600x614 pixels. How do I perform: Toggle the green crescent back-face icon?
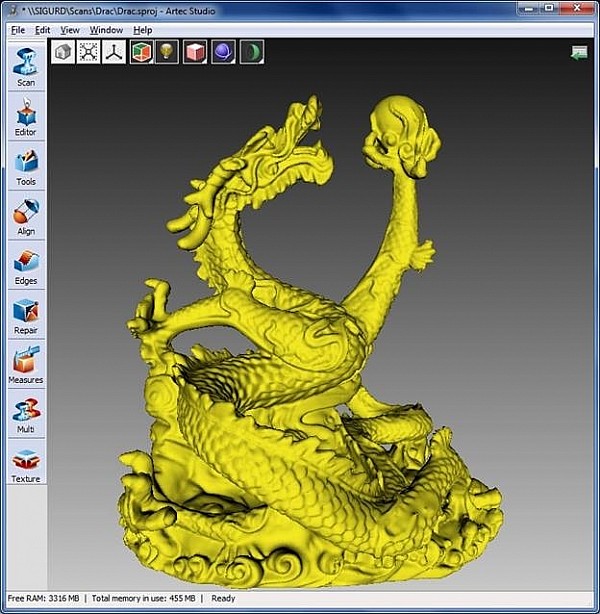click(x=252, y=52)
